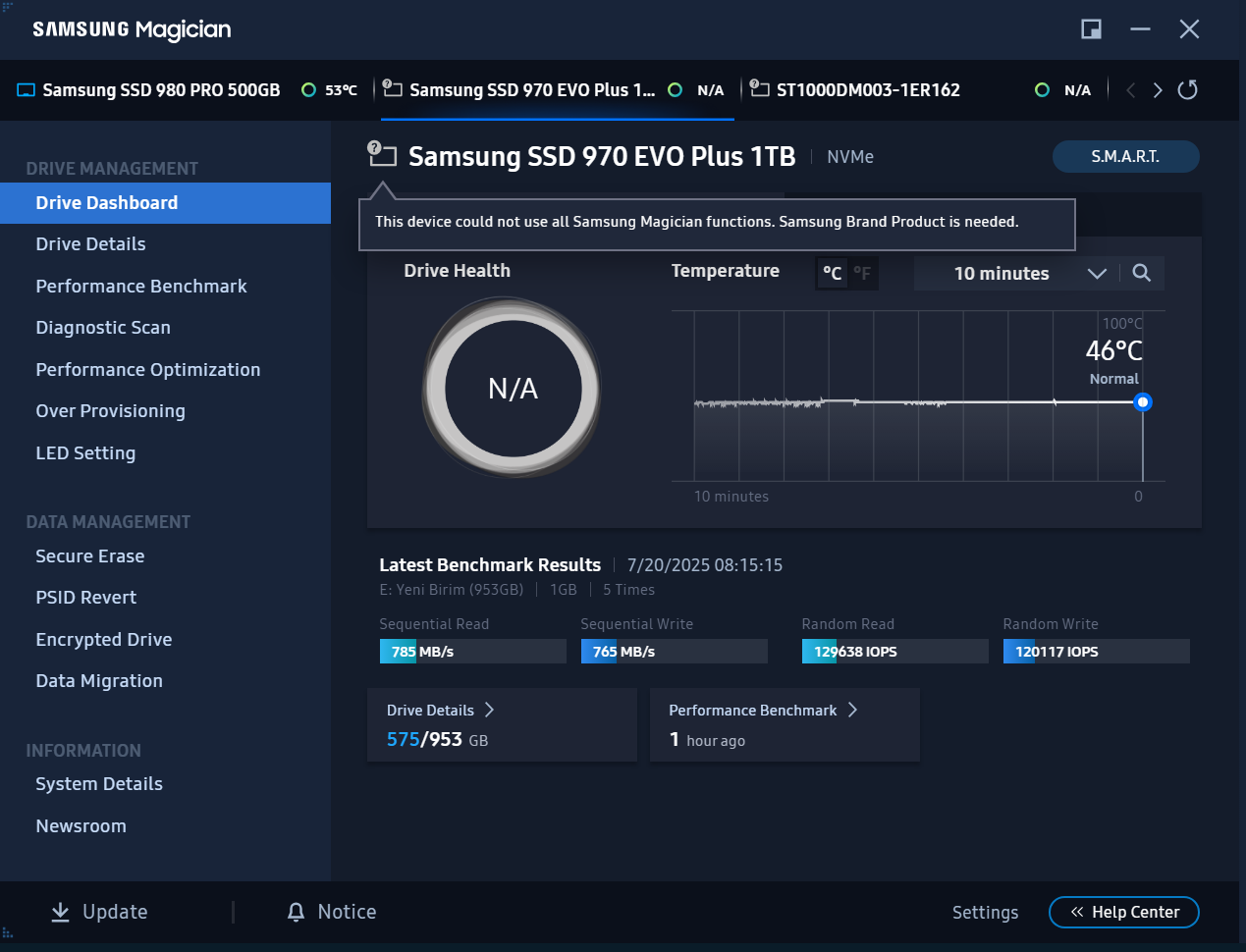Viewport: 1246px width, 952px height.
Task: Click the Random Write 120117 IOPS bar
Action: point(1097,652)
